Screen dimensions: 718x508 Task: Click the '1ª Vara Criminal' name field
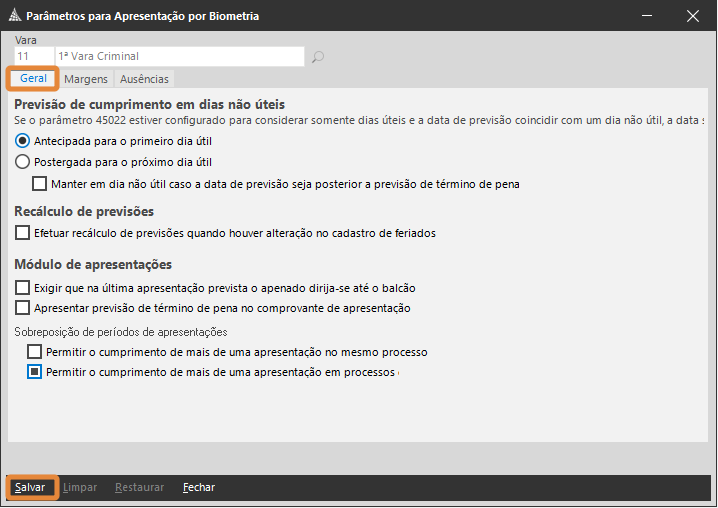[x=180, y=56]
